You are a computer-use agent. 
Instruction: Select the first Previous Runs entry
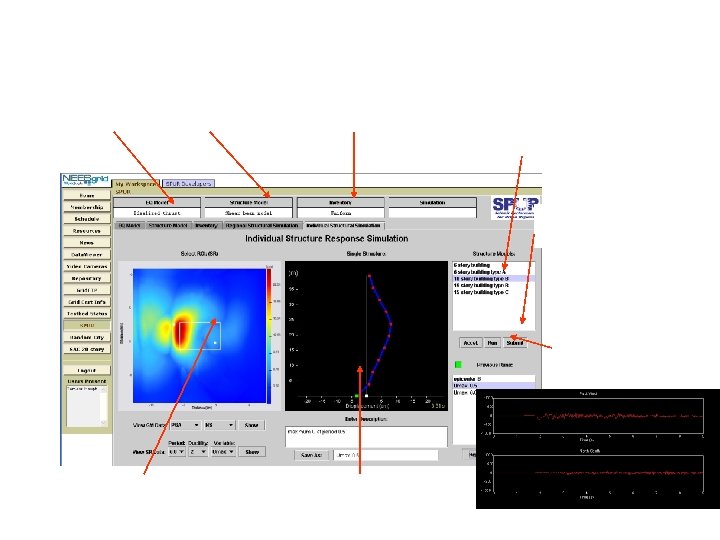tap(494, 379)
